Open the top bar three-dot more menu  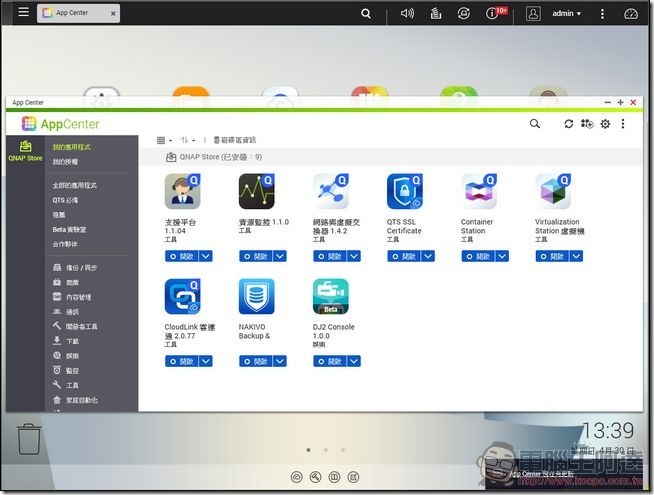(602, 14)
